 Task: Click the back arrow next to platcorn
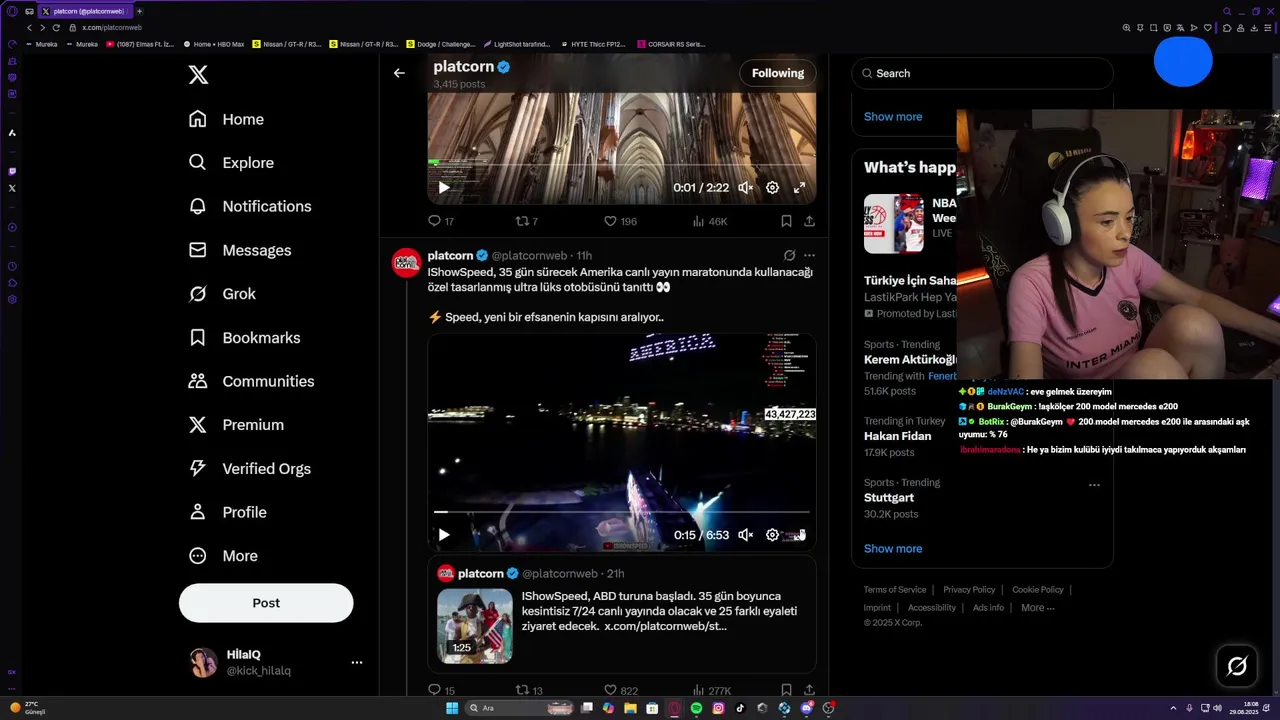coord(399,73)
